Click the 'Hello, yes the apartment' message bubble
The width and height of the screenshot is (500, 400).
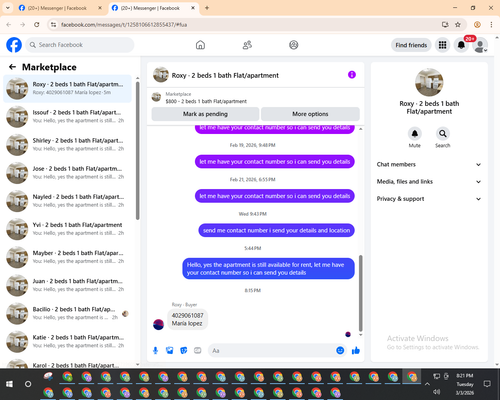pyautogui.click(x=268, y=269)
